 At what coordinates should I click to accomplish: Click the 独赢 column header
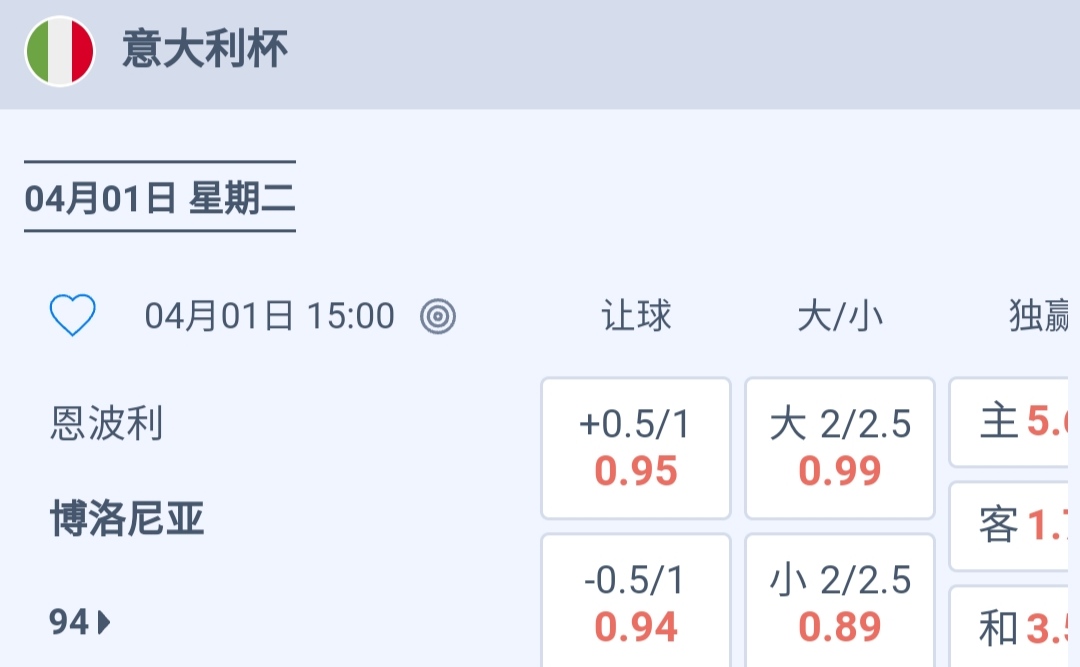tap(1038, 317)
